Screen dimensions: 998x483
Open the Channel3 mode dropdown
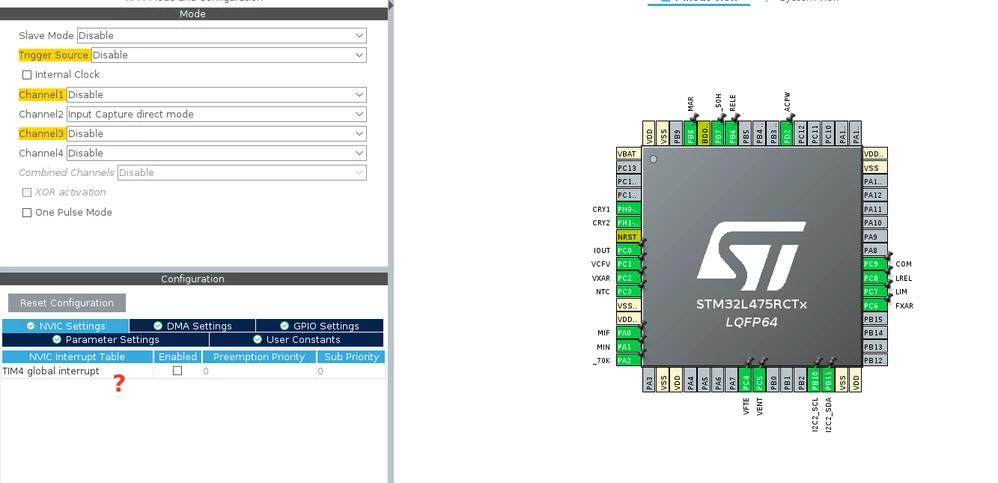tap(216, 134)
